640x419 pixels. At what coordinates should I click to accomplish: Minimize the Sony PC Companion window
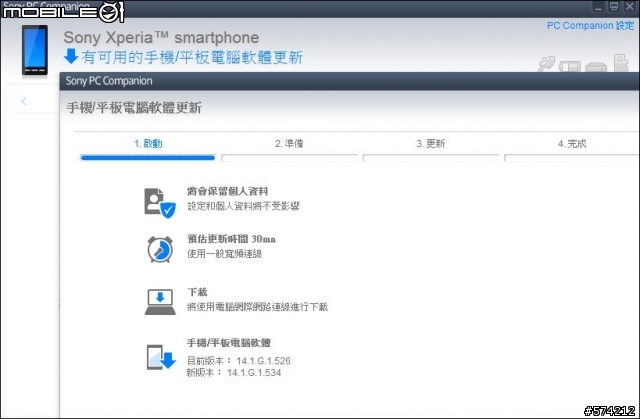[599, 7]
